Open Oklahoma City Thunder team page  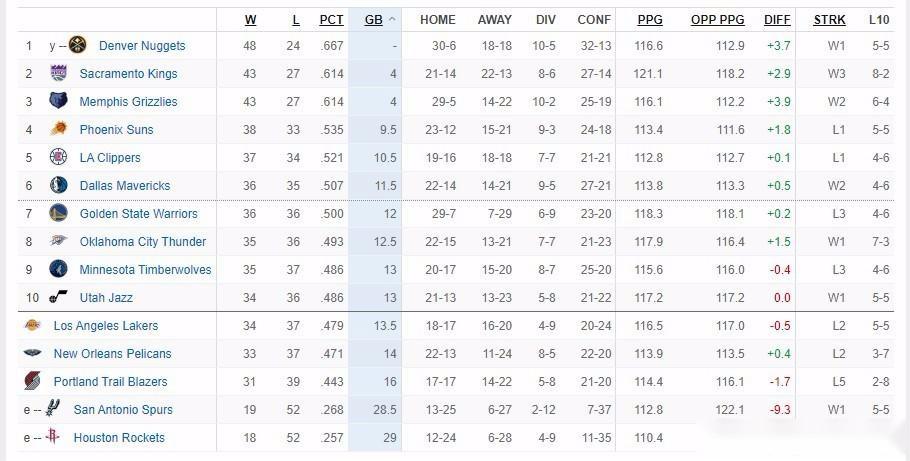point(143,241)
